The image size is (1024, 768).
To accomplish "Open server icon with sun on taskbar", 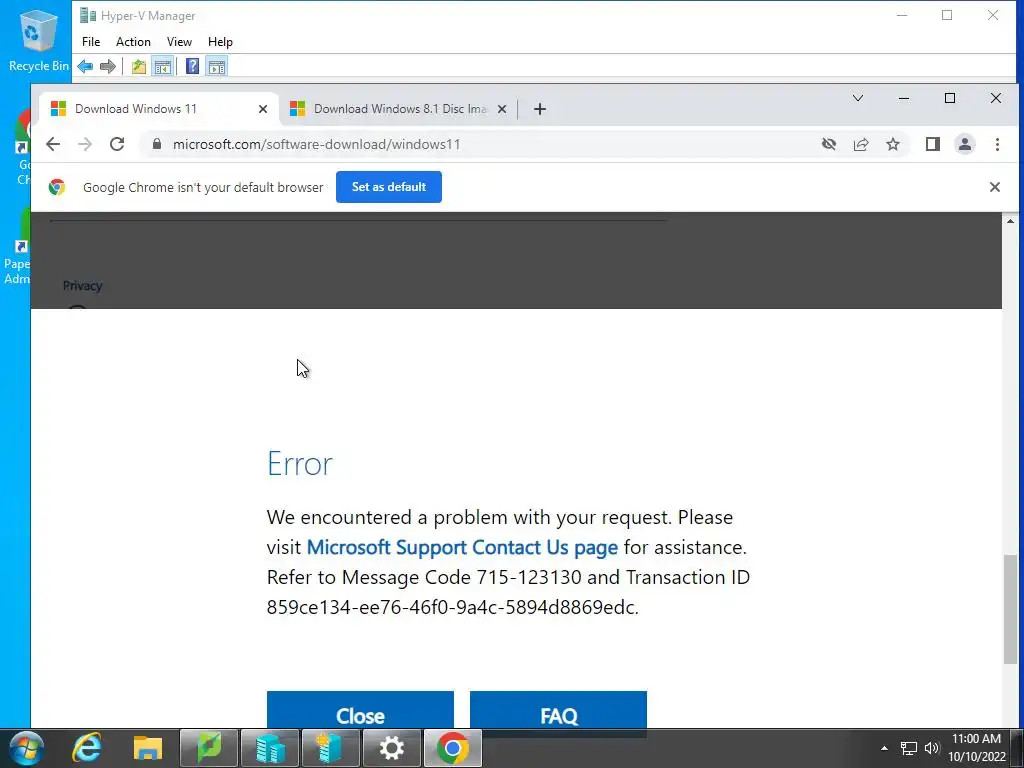I will click(x=330, y=748).
